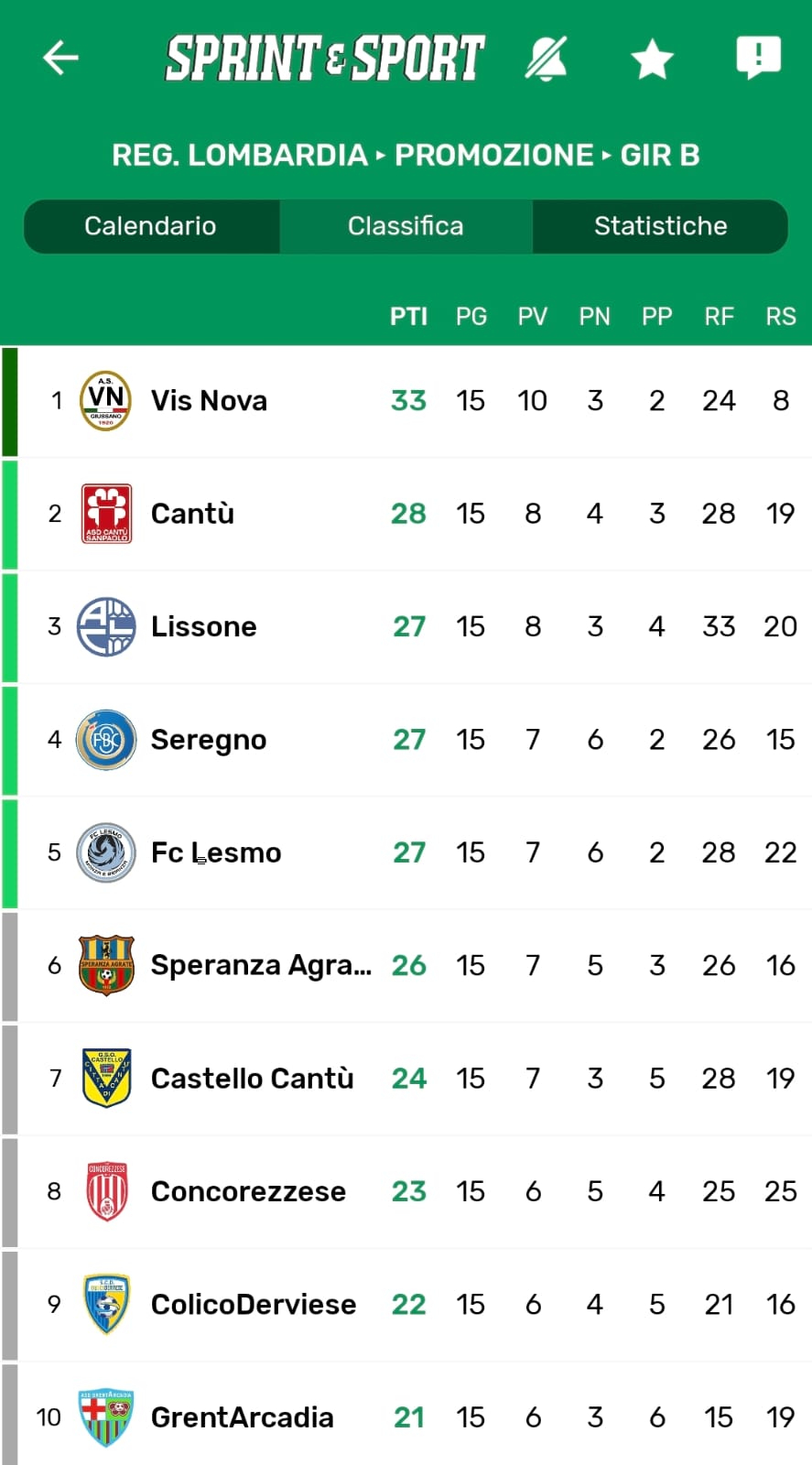Click the Vis Nova team crest
Image resolution: width=812 pixels, height=1465 pixels.
[x=106, y=400]
